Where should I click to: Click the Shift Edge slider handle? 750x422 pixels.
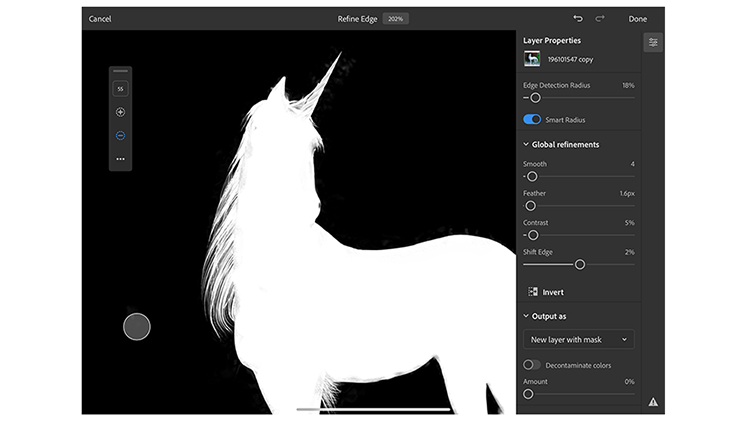[x=580, y=265]
